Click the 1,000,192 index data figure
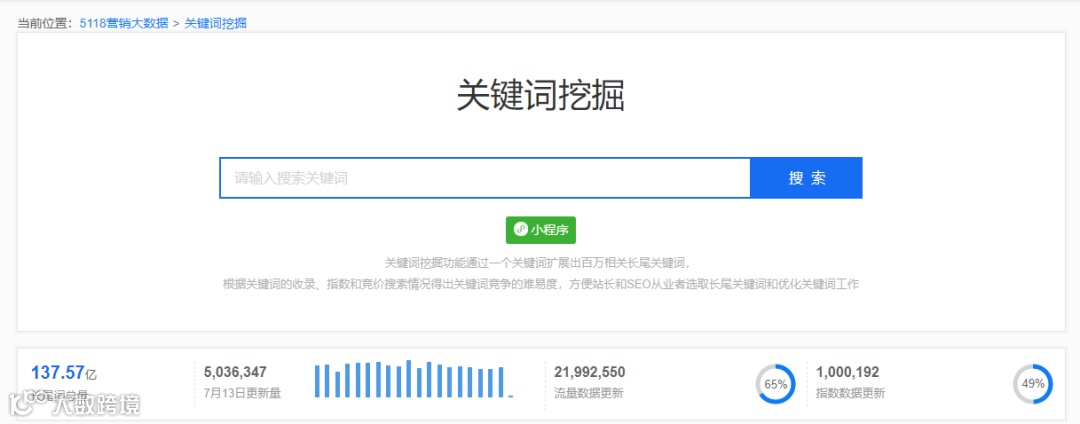The width and height of the screenshot is (1080, 424). 848,372
